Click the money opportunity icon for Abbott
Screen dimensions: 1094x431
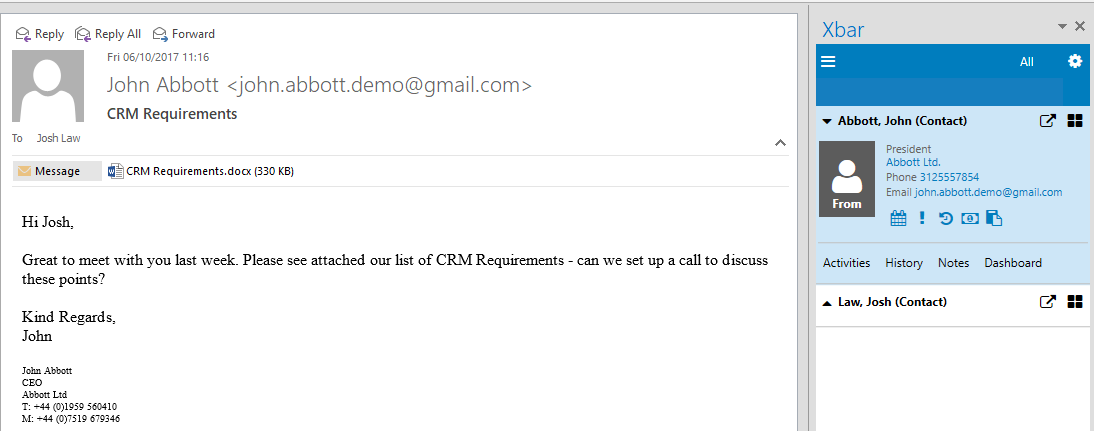pyautogui.click(x=970, y=218)
